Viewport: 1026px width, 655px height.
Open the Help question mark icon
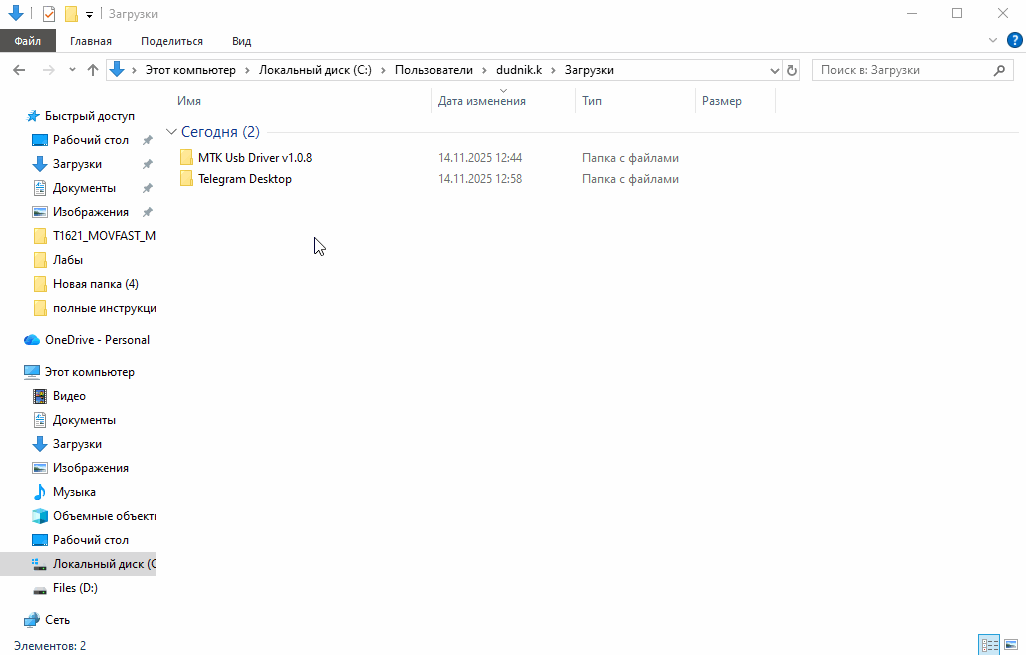(x=1013, y=40)
